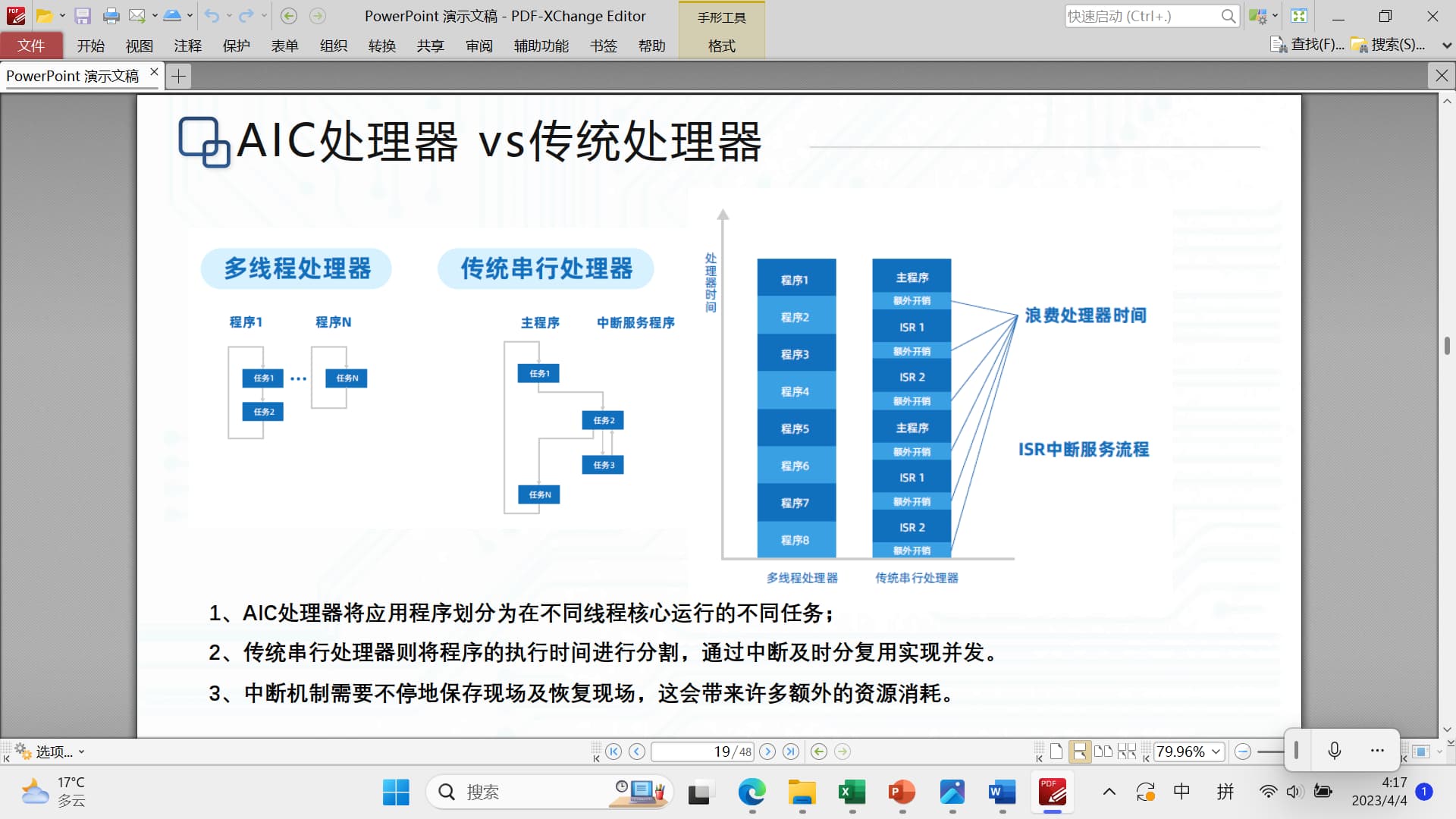Enable single page layout mode
Screen dimensions: 1456x819
1056,752
